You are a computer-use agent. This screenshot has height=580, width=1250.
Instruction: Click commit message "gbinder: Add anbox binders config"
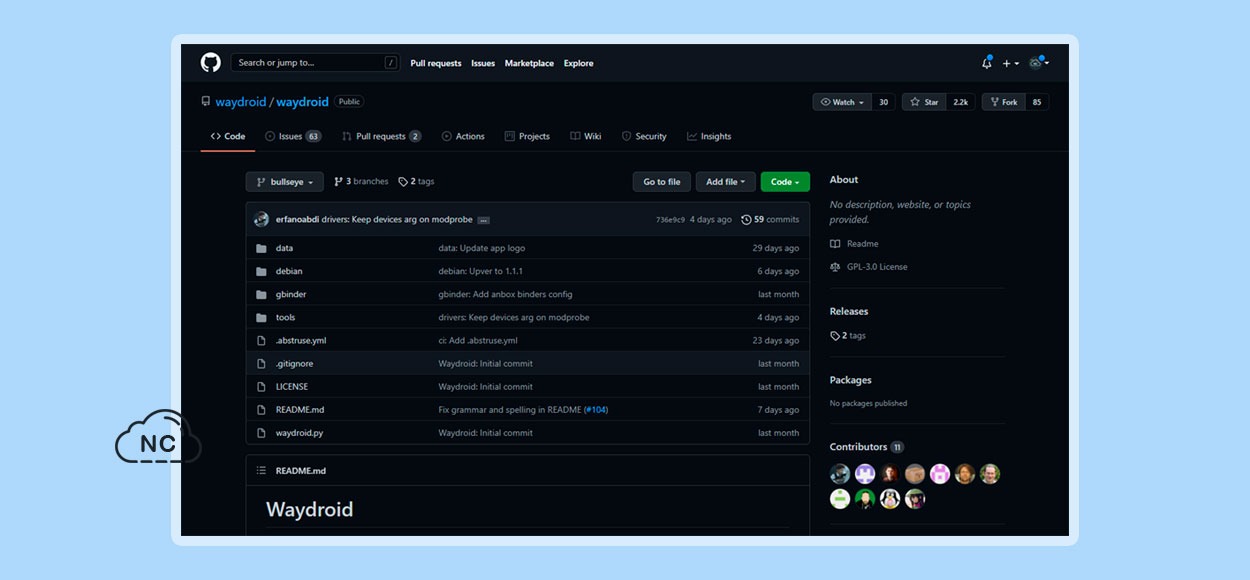506,294
